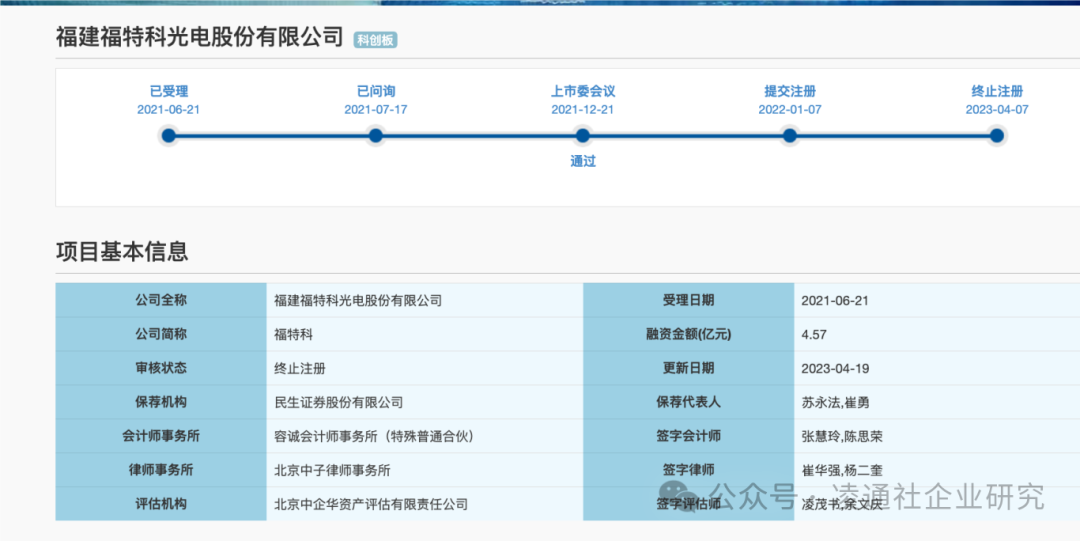The image size is (1080, 541).
Task: Click the 更新日期 header cell
Action: (x=689, y=368)
